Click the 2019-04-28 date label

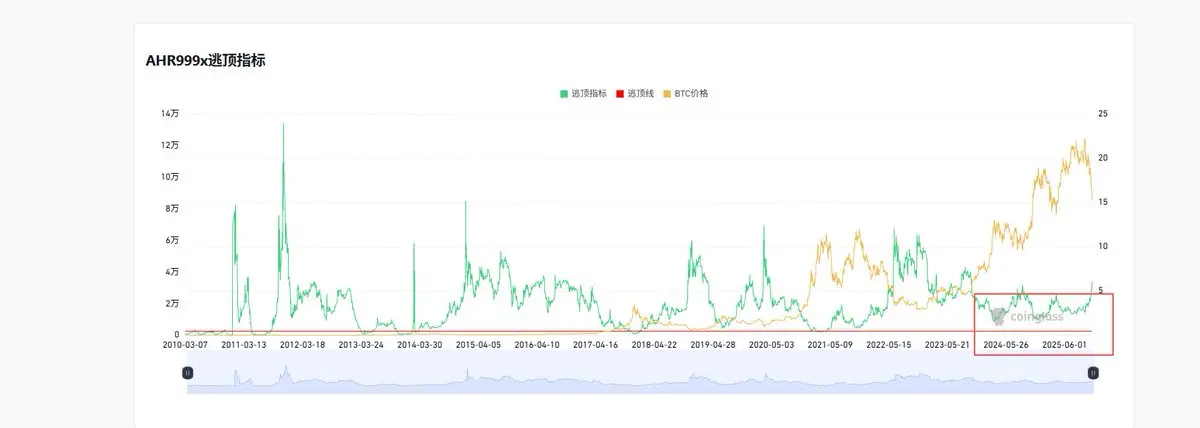pos(713,344)
